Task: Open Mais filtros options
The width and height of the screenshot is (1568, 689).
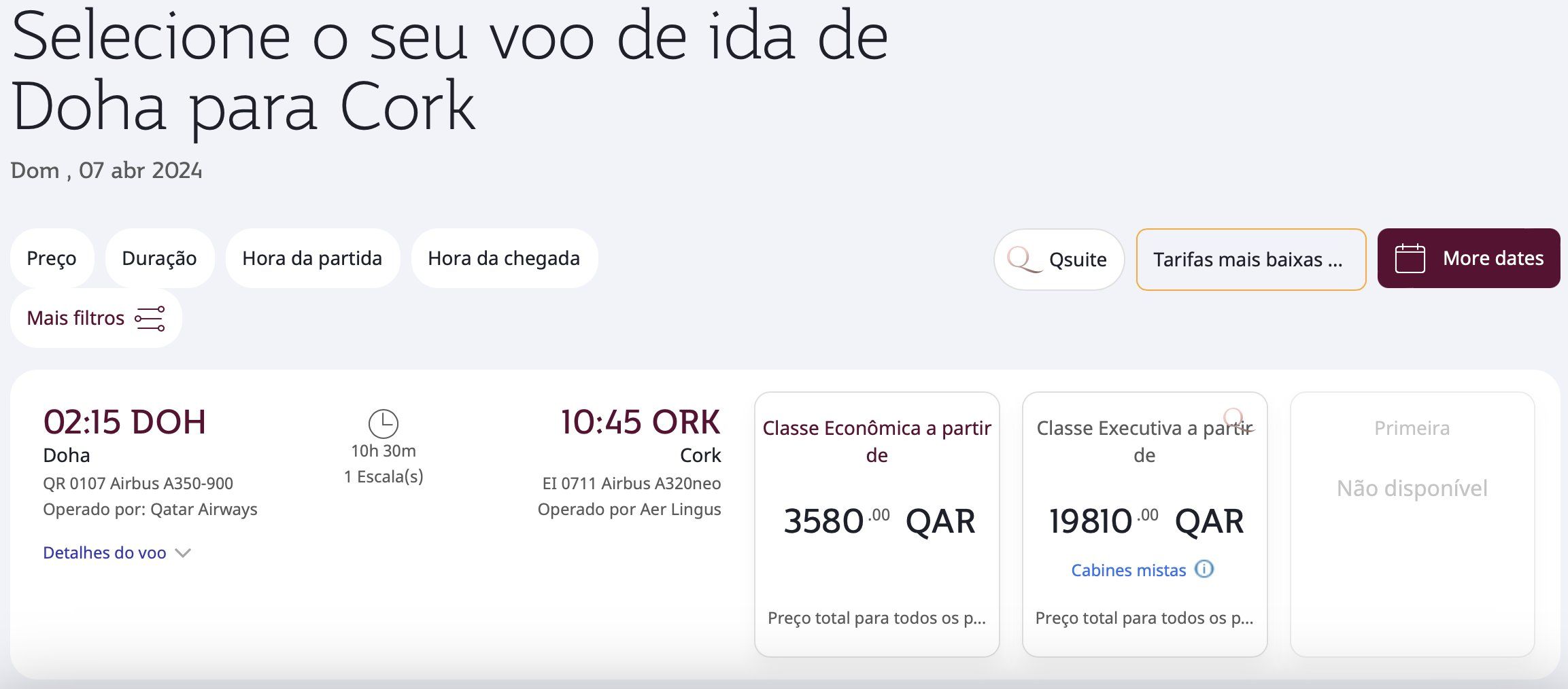Action: click(96, 318)
